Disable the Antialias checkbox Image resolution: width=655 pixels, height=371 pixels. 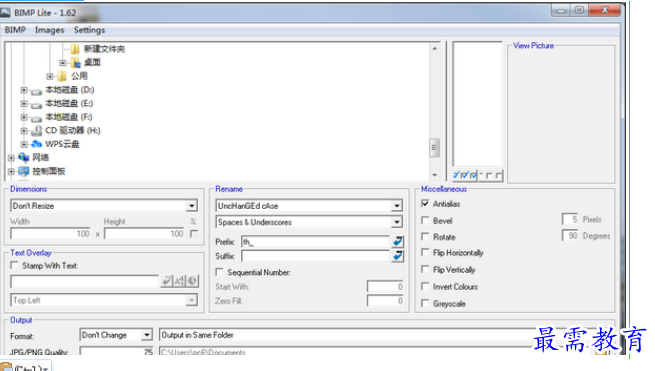[425, 203]
